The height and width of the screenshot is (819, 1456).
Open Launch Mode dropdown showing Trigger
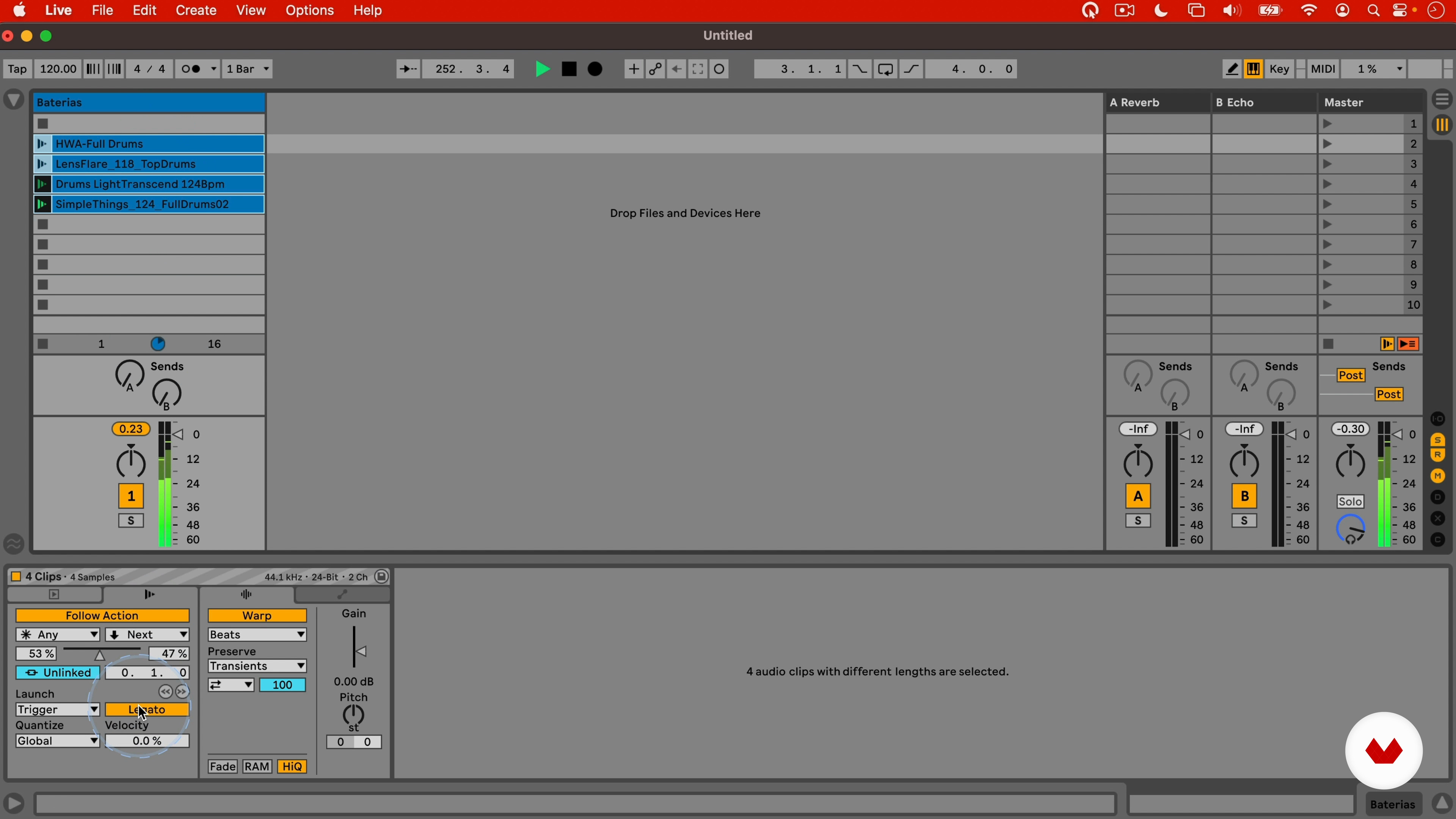[x=58, y=710]
